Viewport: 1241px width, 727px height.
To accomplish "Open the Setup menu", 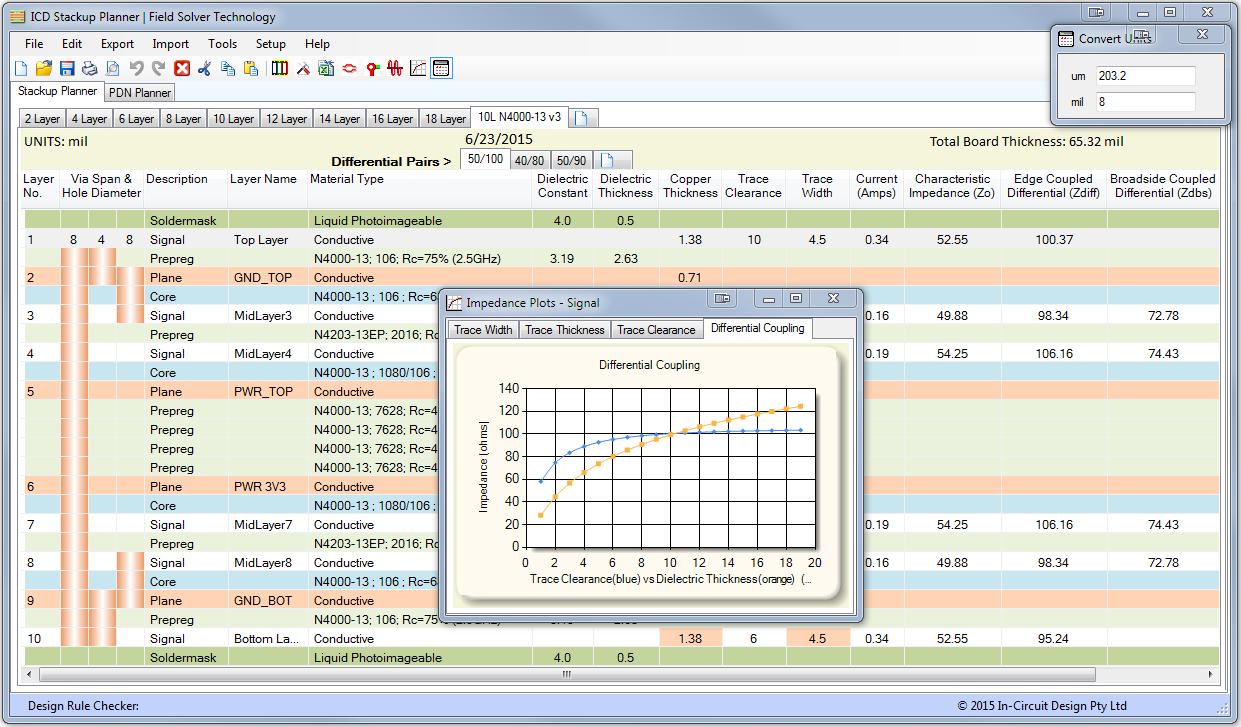I will click(x=271, y=44).
